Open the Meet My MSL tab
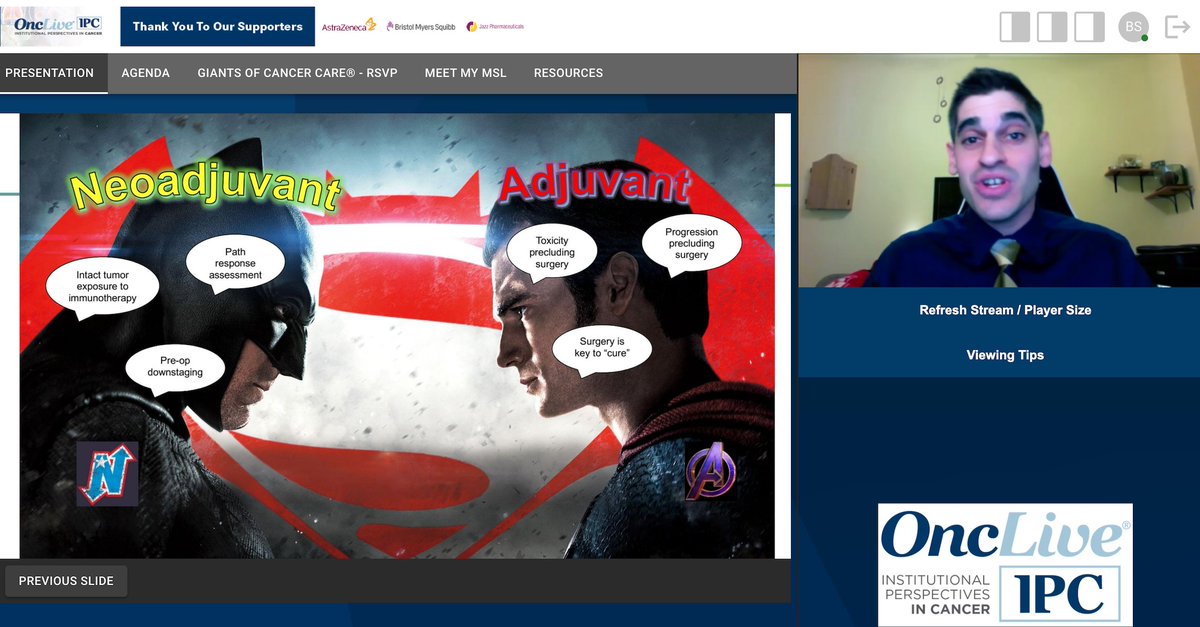This screenshot has height=627, width=1200. click(465, 73)
